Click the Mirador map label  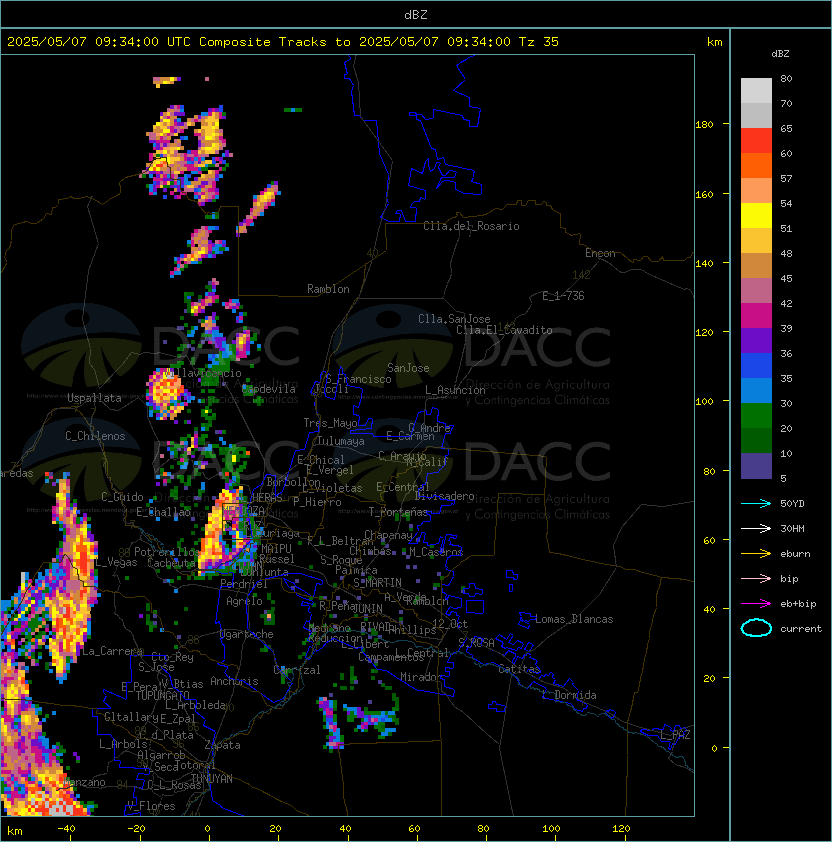422,677
